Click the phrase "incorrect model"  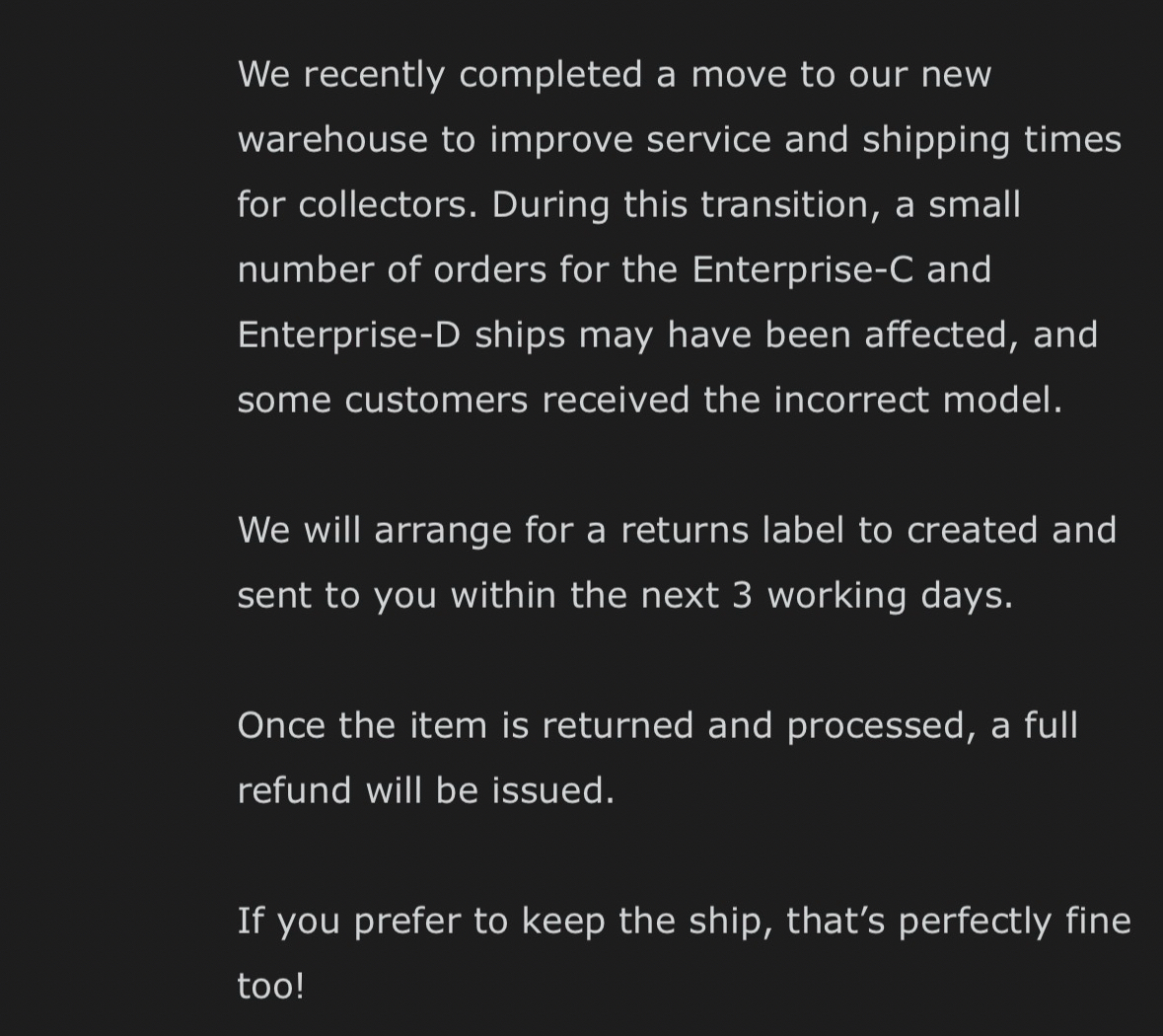point(916,400)
